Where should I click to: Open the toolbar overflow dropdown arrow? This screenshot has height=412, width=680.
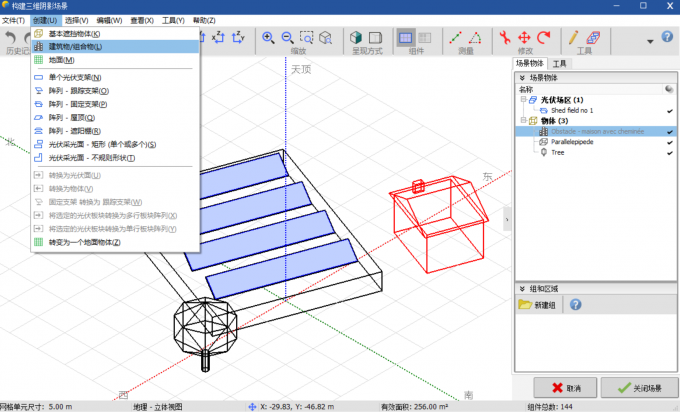pyautogui.click(x=651, y=40)
